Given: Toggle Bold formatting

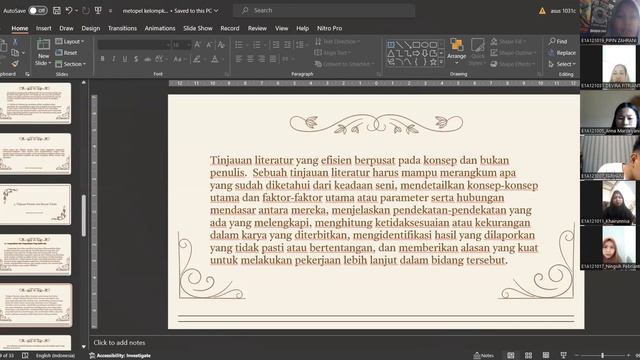Looking at the screenshot, I should 102,59.
